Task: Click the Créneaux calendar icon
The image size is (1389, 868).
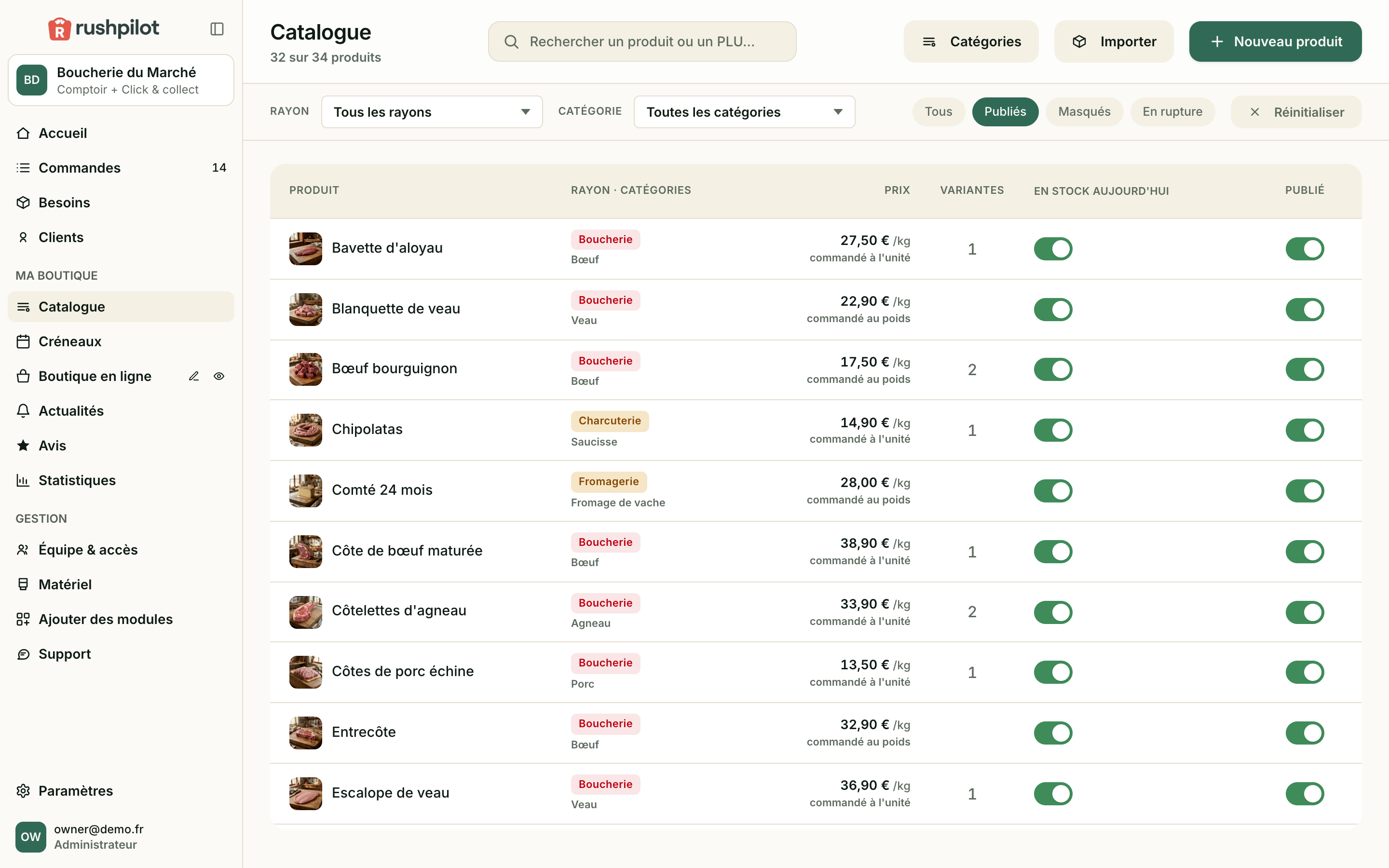Action: (23, 341)
